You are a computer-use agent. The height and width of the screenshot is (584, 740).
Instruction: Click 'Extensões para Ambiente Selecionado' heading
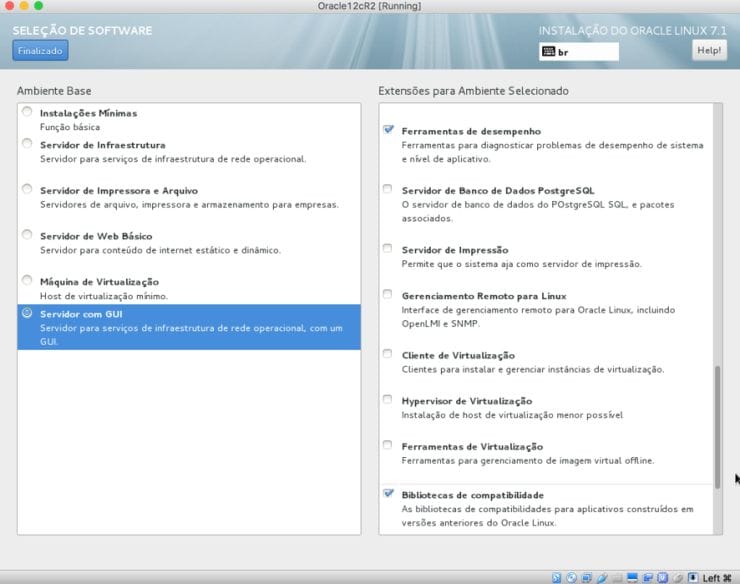473,91
